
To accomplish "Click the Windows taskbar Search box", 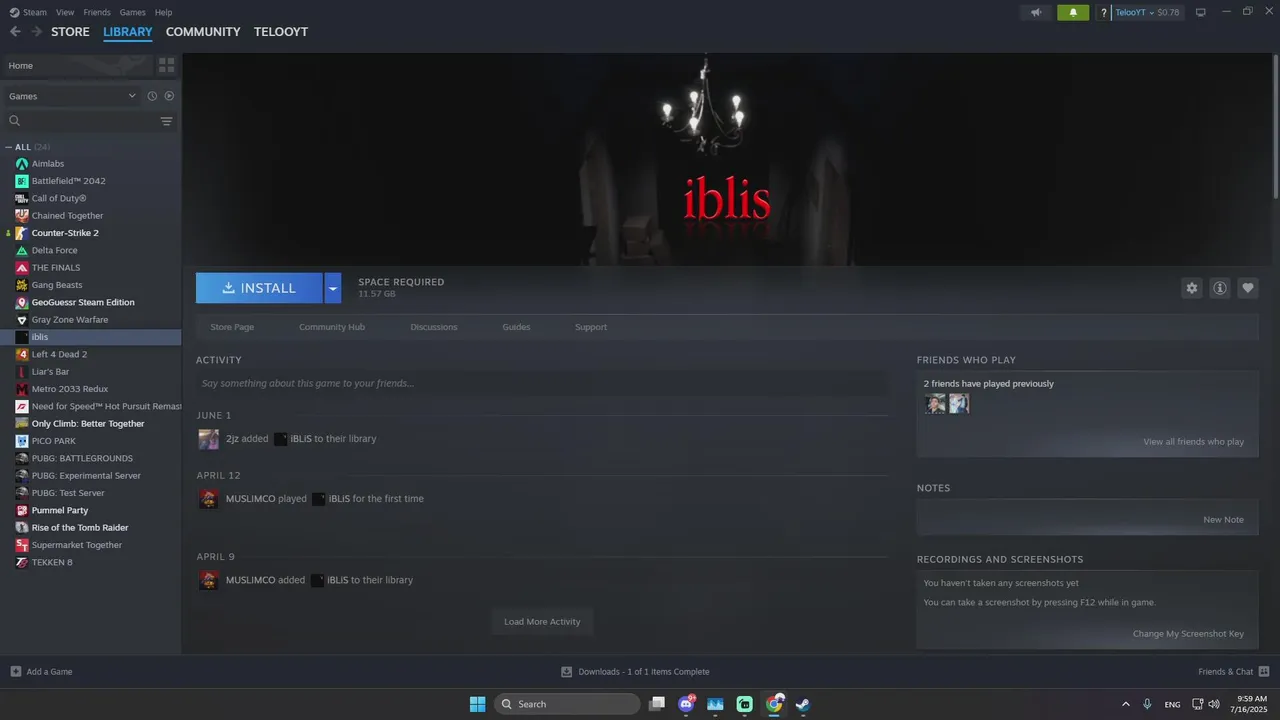I will tap(567, 704).
